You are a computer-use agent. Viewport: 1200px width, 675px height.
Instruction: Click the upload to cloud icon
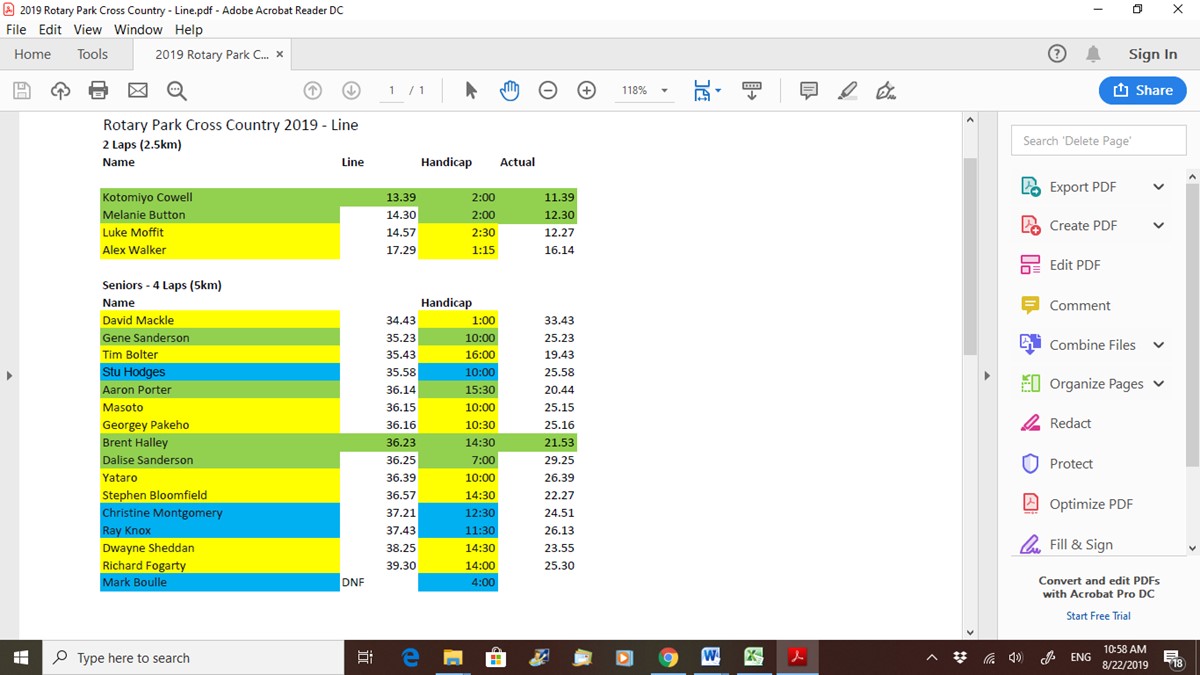60,91
